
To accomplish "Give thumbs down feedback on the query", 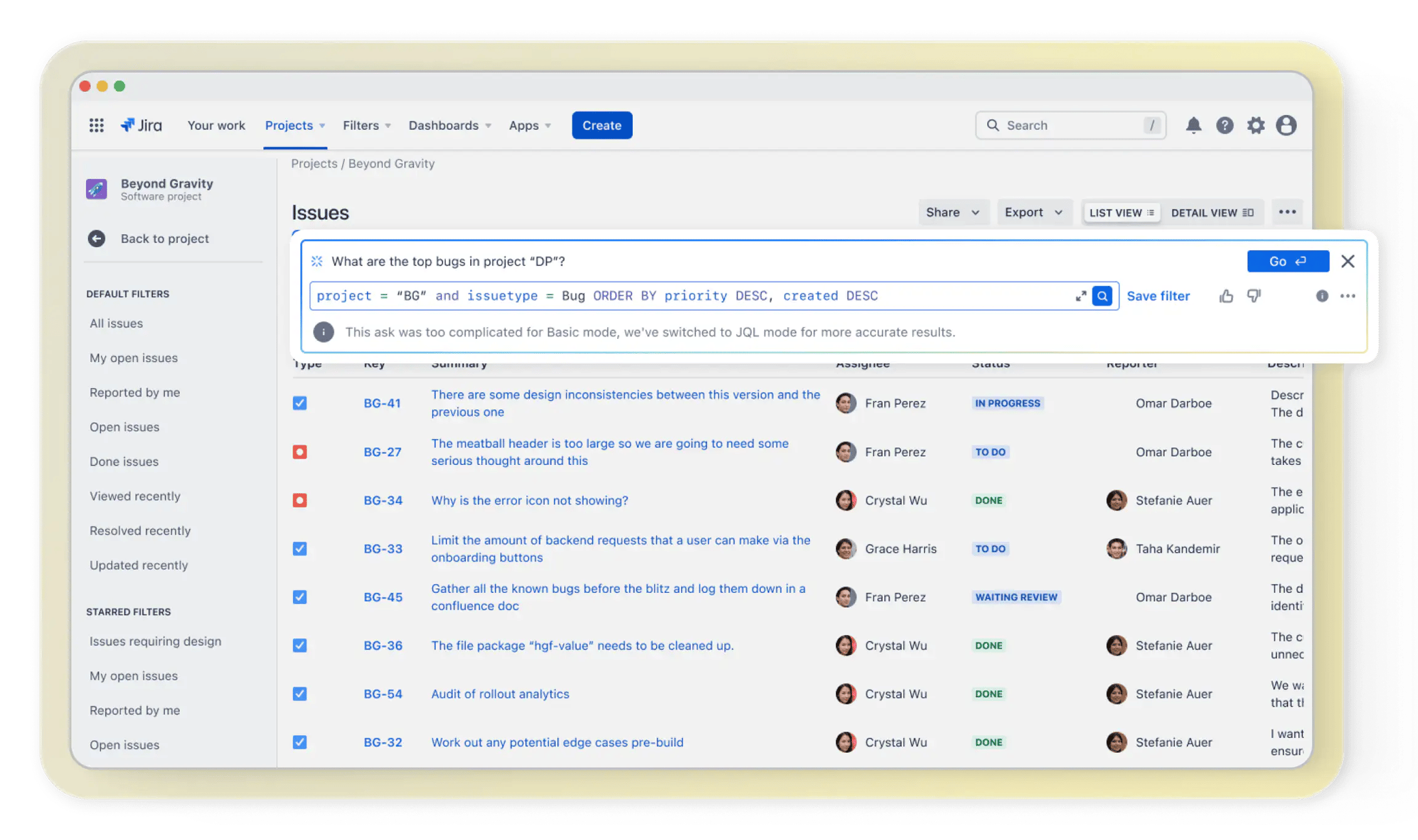I will pos(1254,296).
